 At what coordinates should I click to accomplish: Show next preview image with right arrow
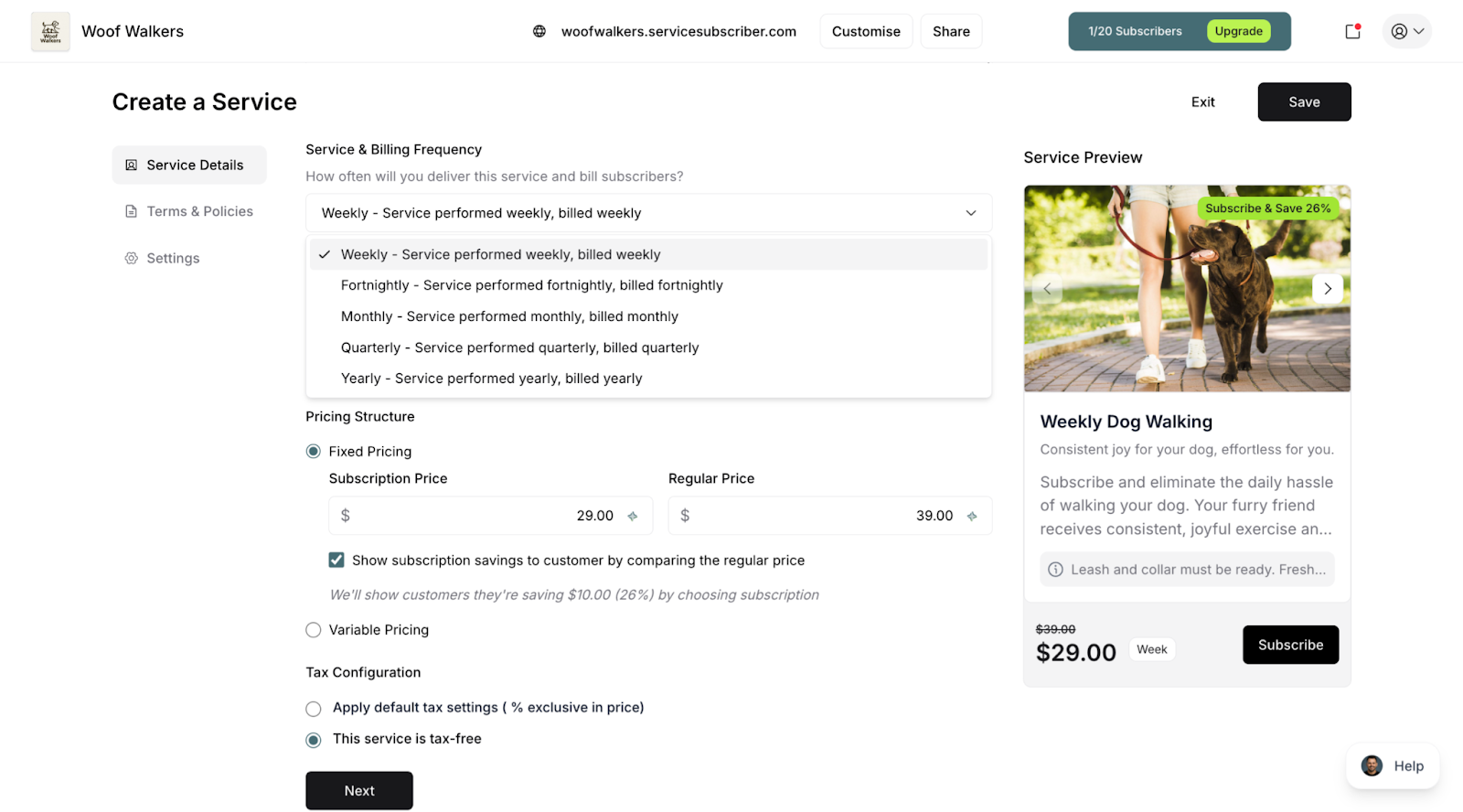click(x=1328, y=289)
